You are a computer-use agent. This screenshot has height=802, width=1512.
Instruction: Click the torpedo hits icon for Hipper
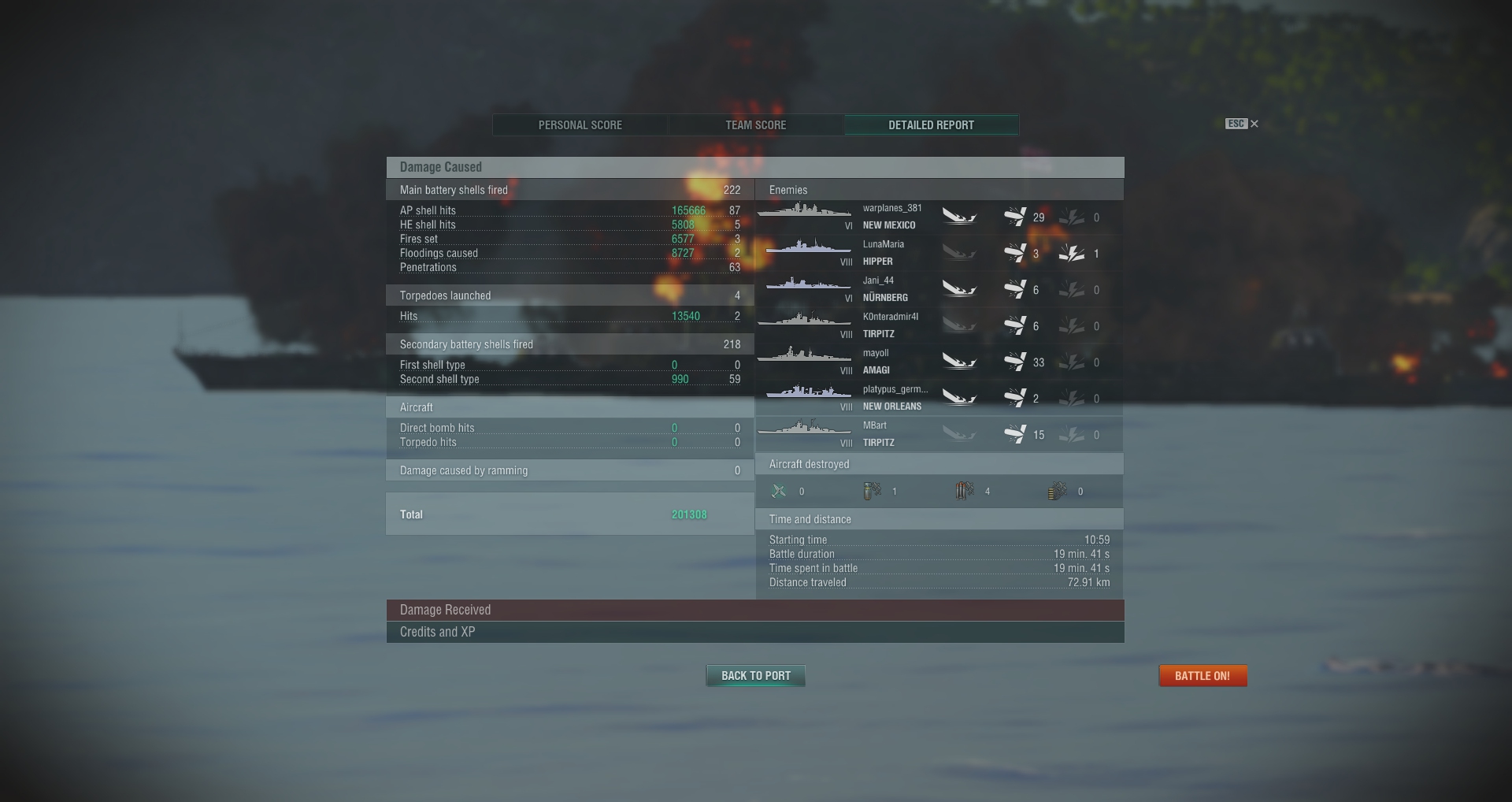coord(1072,253)
